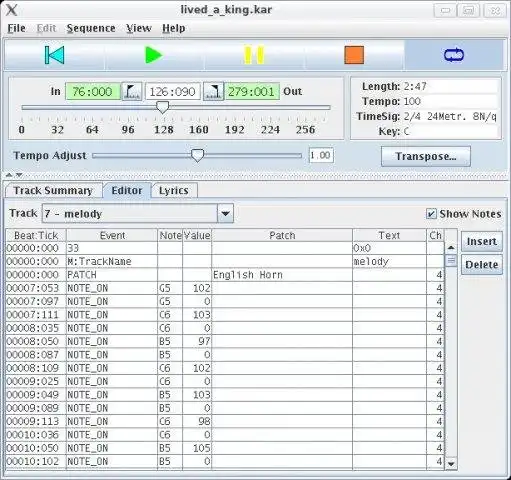Click the Transpose... button
511x480 pixels.
tap(426, 156)
